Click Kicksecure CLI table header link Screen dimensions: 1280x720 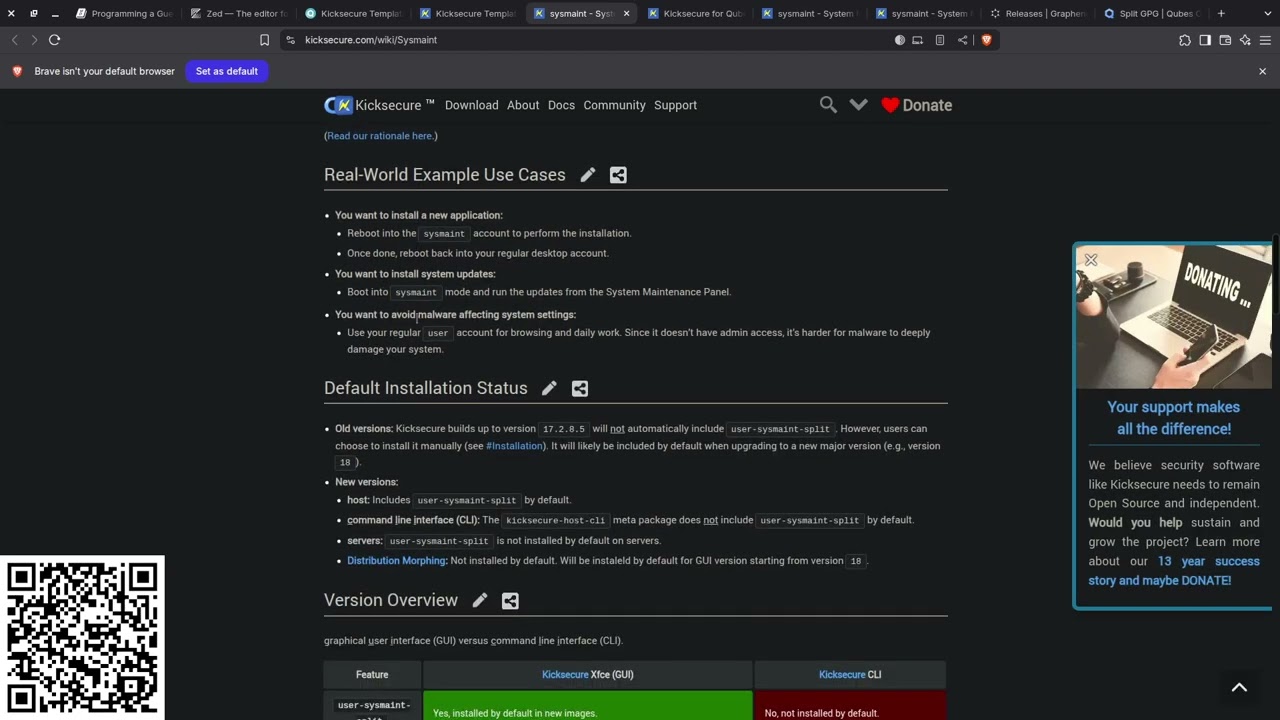[x=850, y=675]
